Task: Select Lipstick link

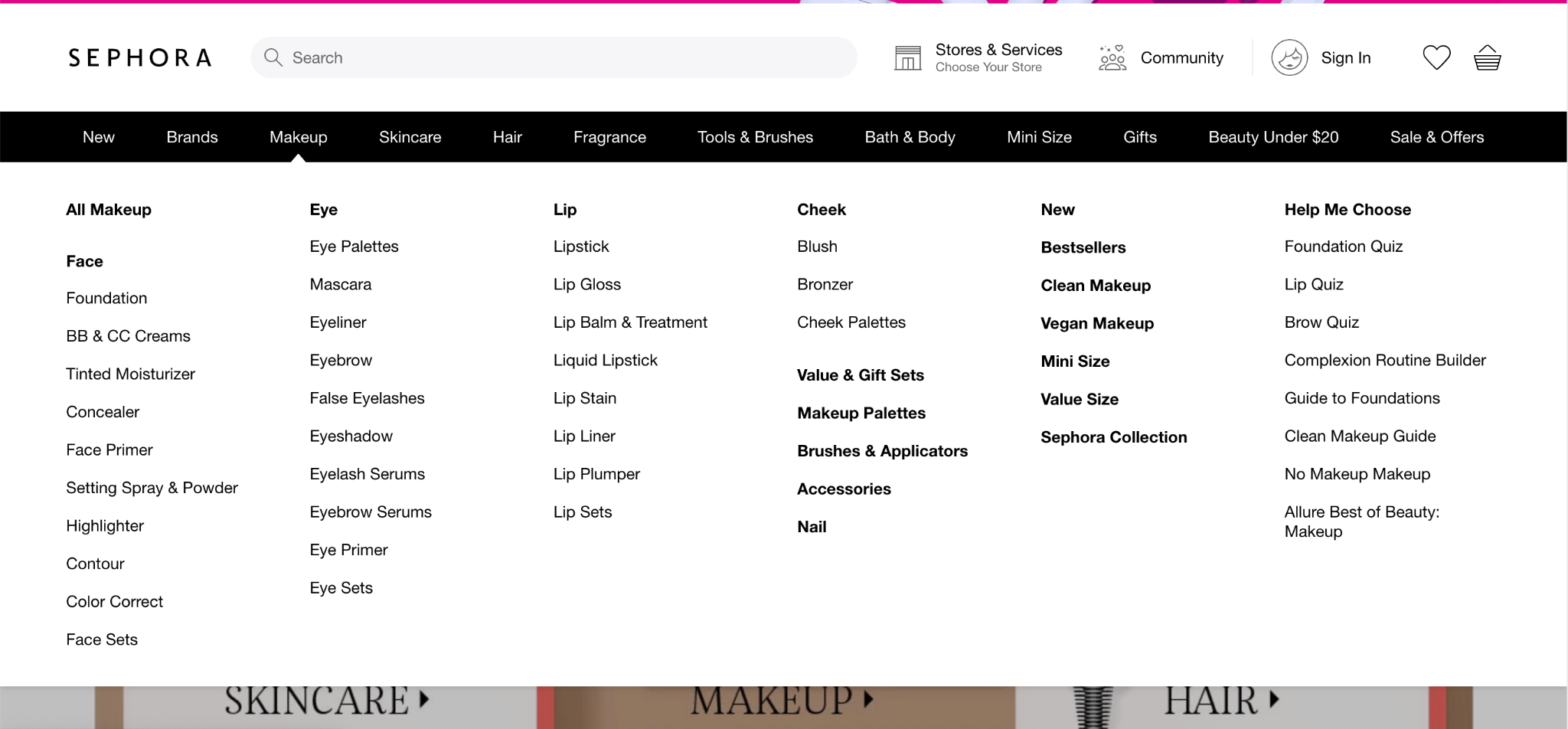Action: pos(581,247)
